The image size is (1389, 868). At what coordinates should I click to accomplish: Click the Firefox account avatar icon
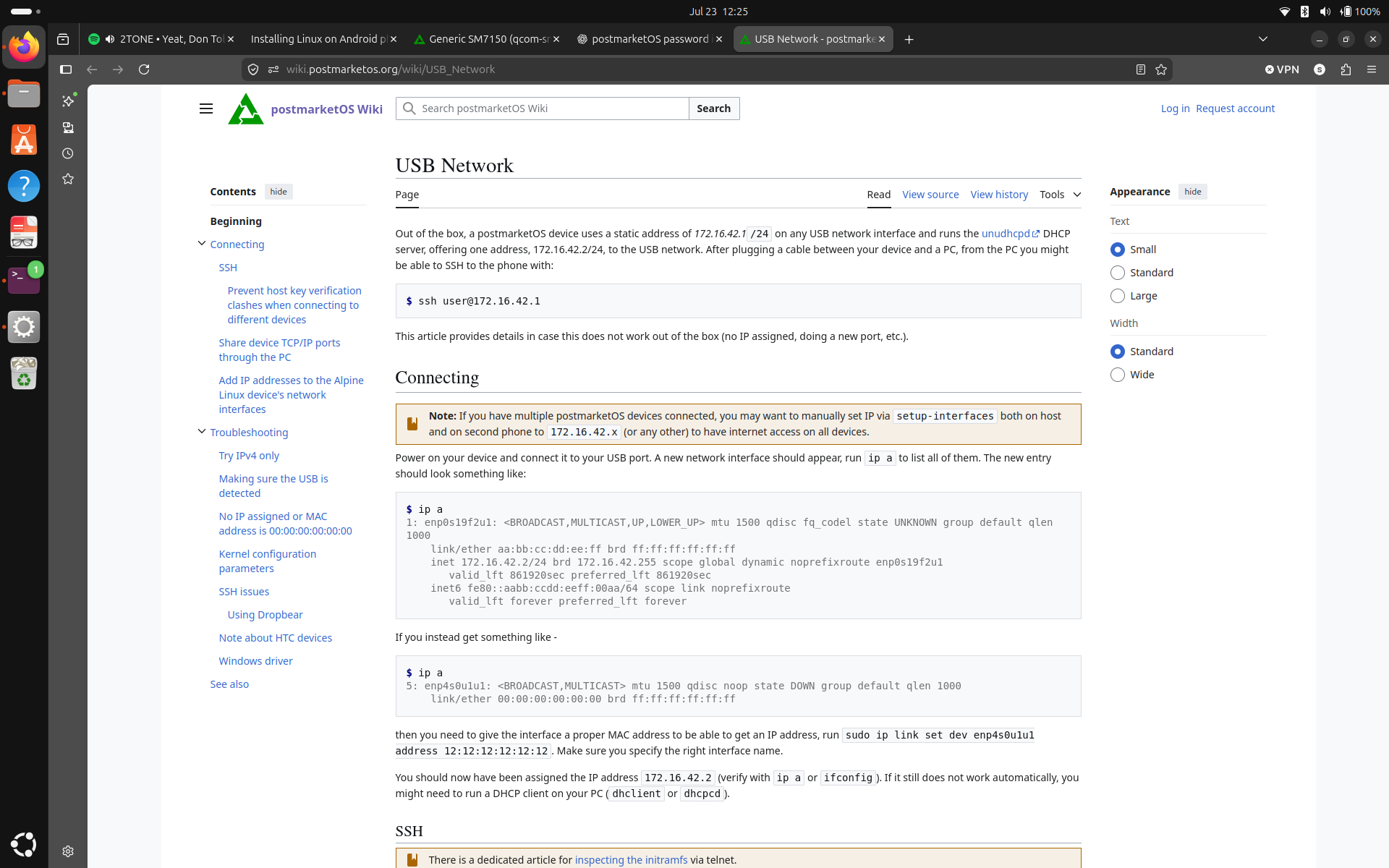[x=1320, y=69]
